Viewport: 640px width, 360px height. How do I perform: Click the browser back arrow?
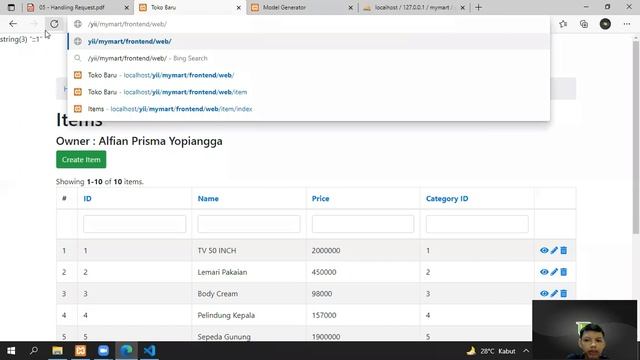[13, 24]
